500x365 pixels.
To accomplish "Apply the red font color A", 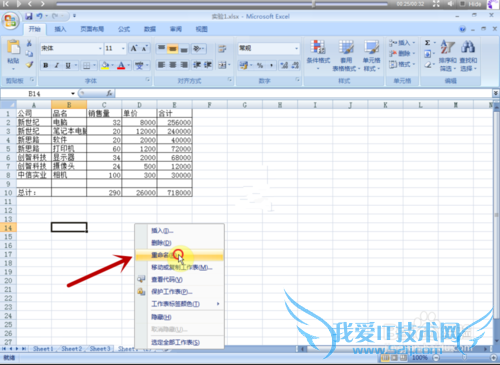I will (121, 65).
